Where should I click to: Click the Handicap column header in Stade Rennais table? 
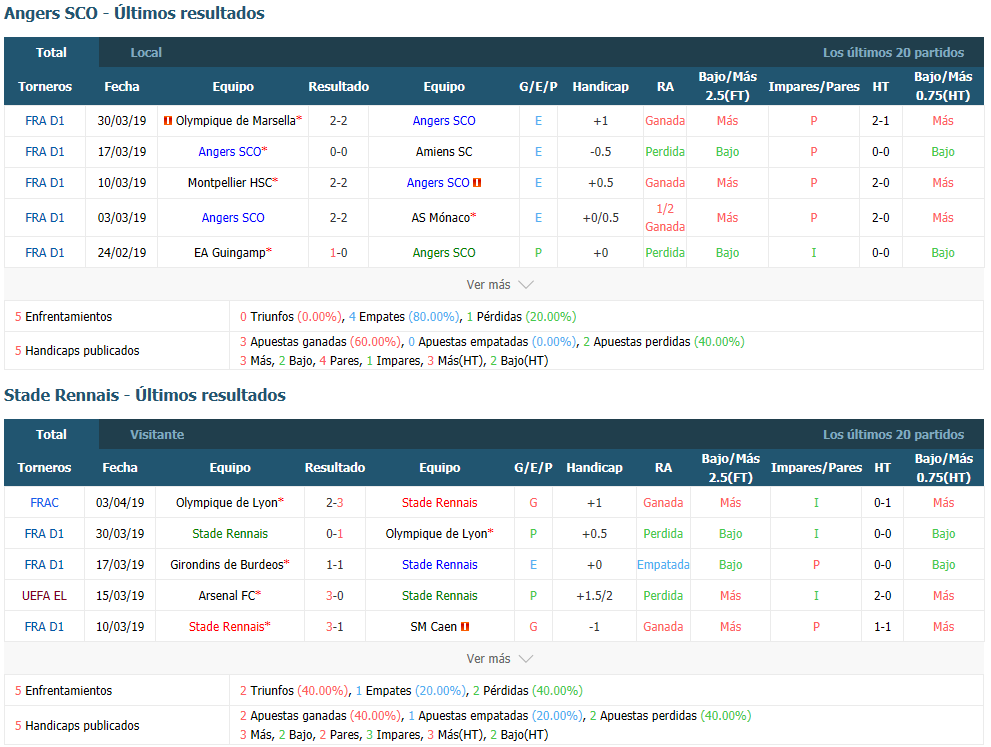pos(594,468)
